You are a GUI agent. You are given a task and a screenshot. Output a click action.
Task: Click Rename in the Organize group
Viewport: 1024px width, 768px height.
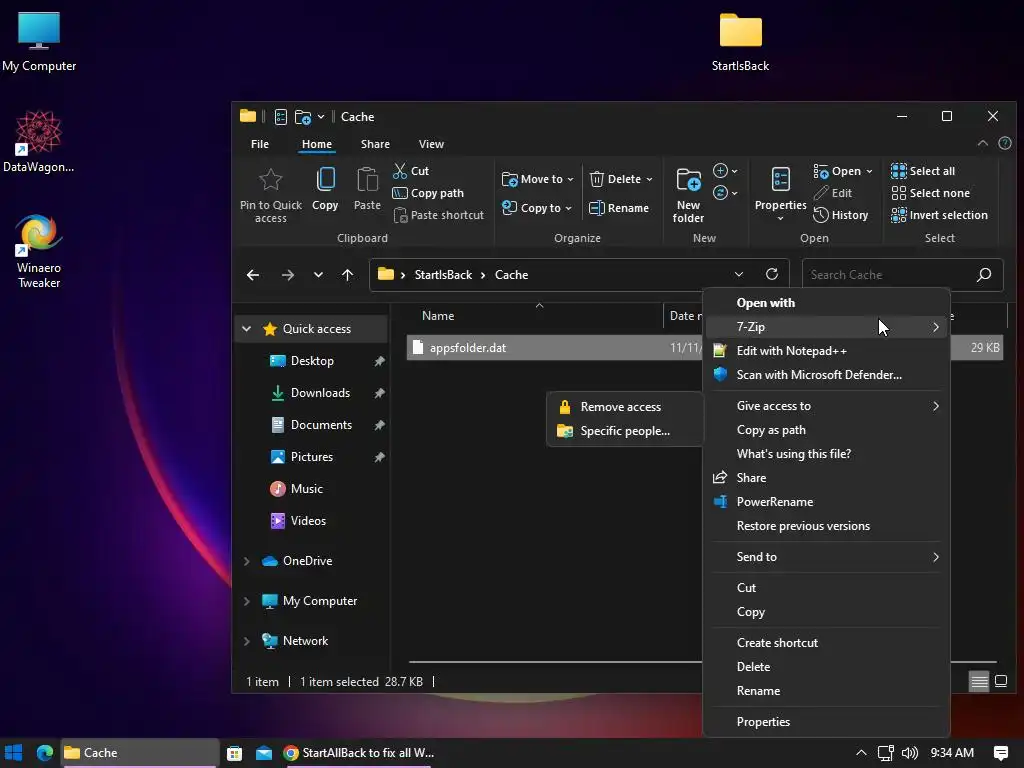coord(619,208)
